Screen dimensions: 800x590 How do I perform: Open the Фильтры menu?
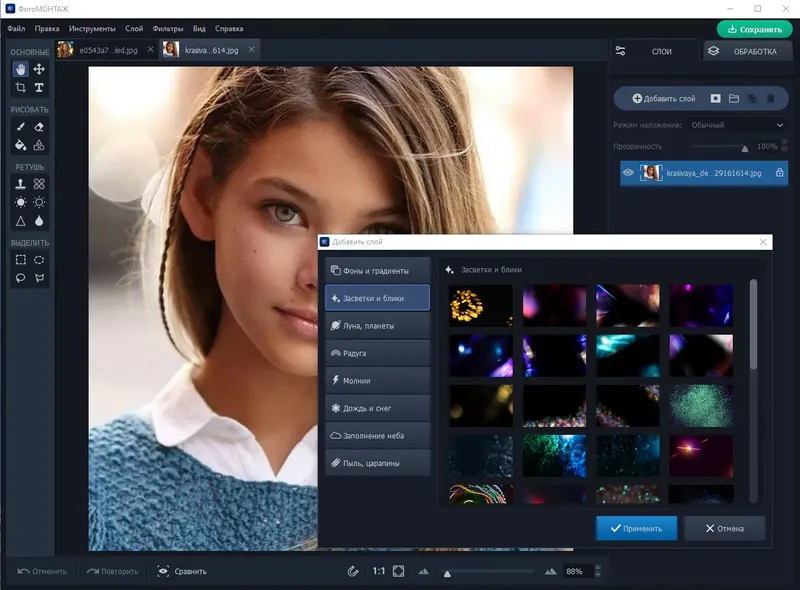point(166,29)
